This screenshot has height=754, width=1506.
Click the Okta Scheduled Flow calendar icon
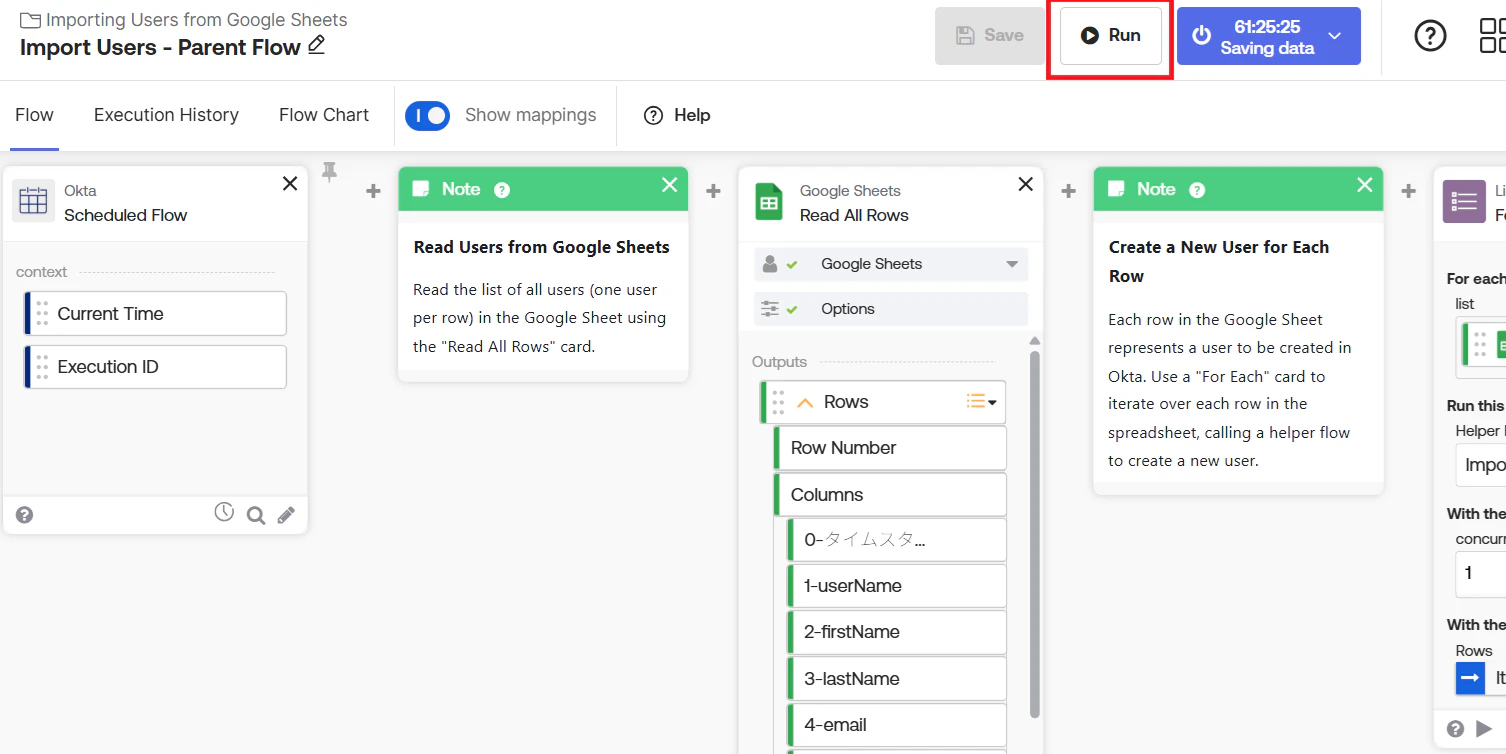click(x=33, y=201)
